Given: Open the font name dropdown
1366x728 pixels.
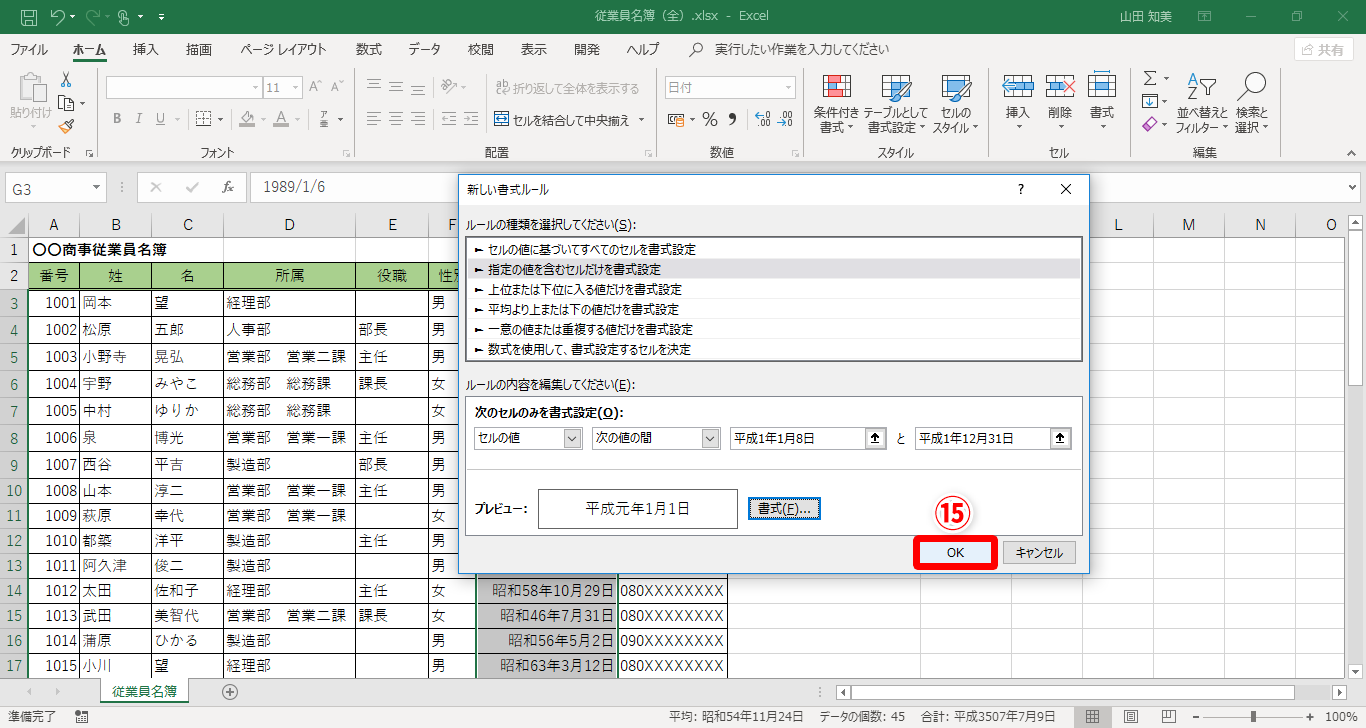Looking at the screenshot, I should point(254,88).
